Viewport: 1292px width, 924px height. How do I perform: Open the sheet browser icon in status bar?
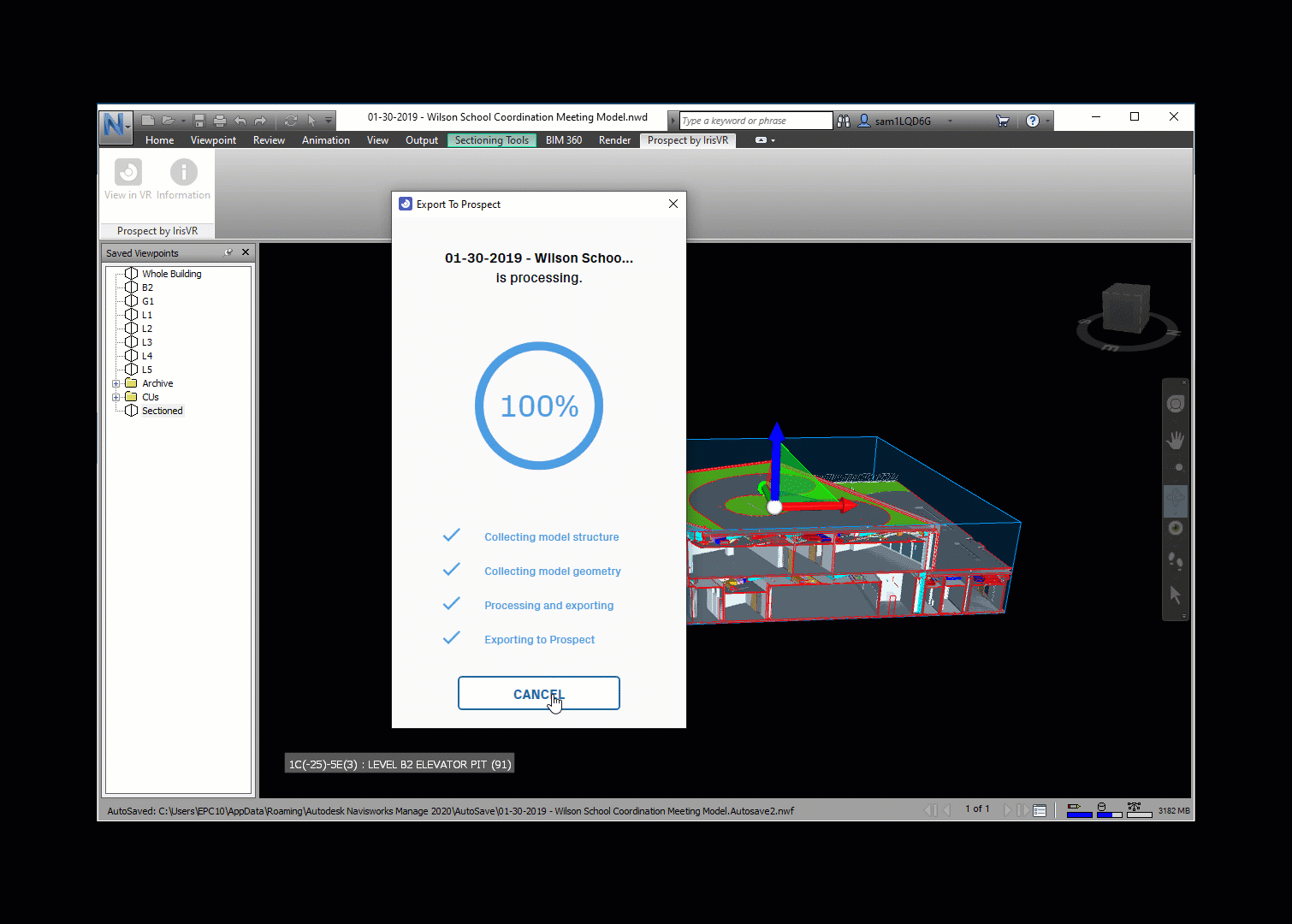[x=1040, y=810]
